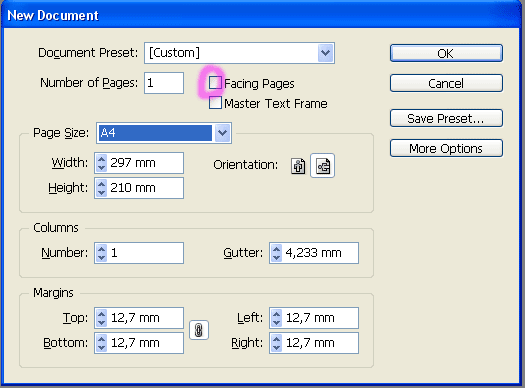Click the Left margin value field
Screen dimensions: 525x388
(x=314, y=318)
